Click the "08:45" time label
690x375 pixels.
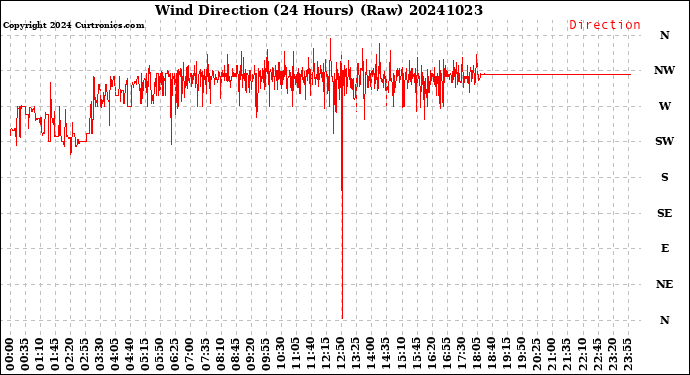[235, 354]
